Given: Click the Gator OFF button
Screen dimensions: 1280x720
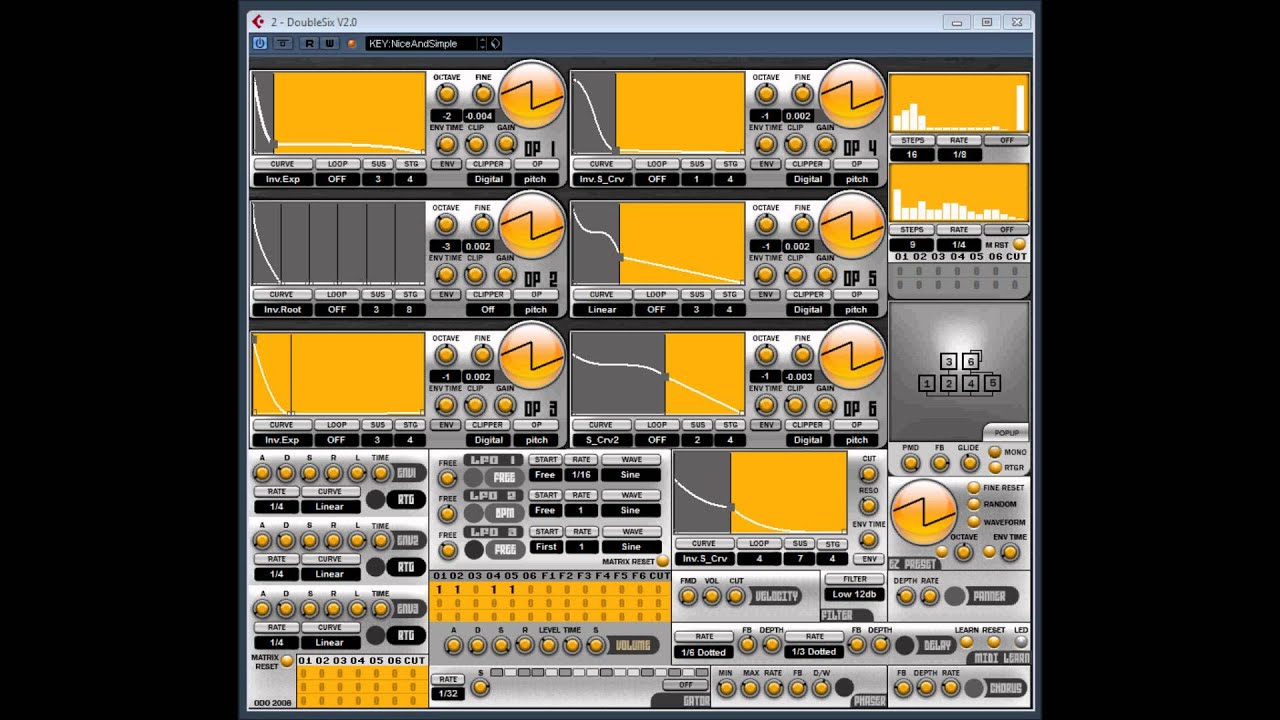Looking at the screenshot, I should click(x=686, y=685).
